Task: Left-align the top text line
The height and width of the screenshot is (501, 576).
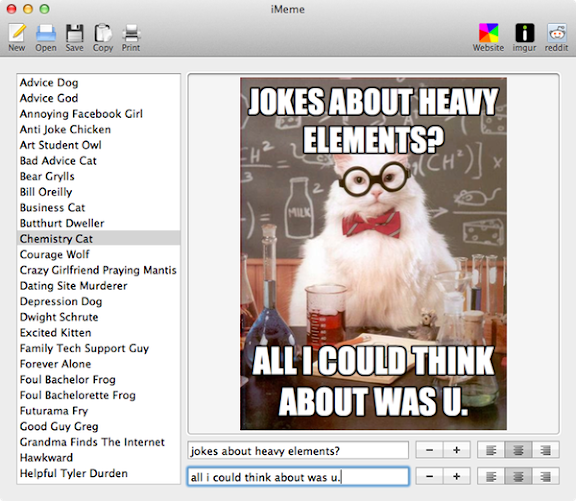Action: point(491,450)
